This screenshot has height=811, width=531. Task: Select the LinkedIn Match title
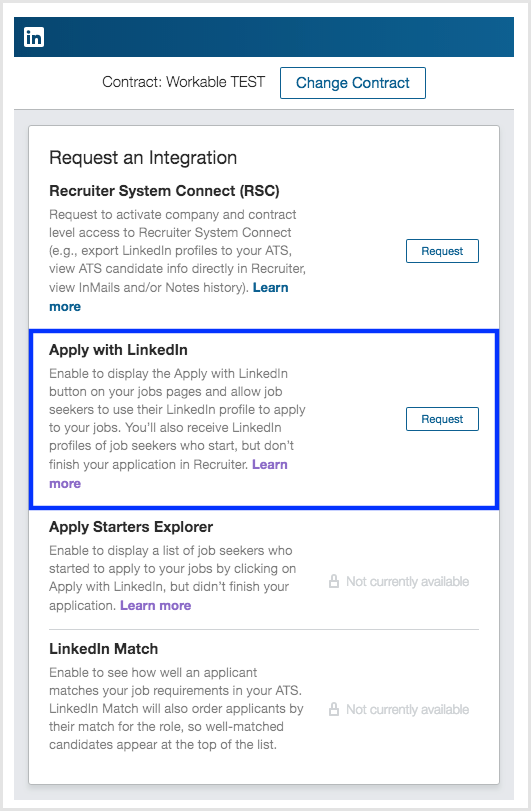(103, 649)
